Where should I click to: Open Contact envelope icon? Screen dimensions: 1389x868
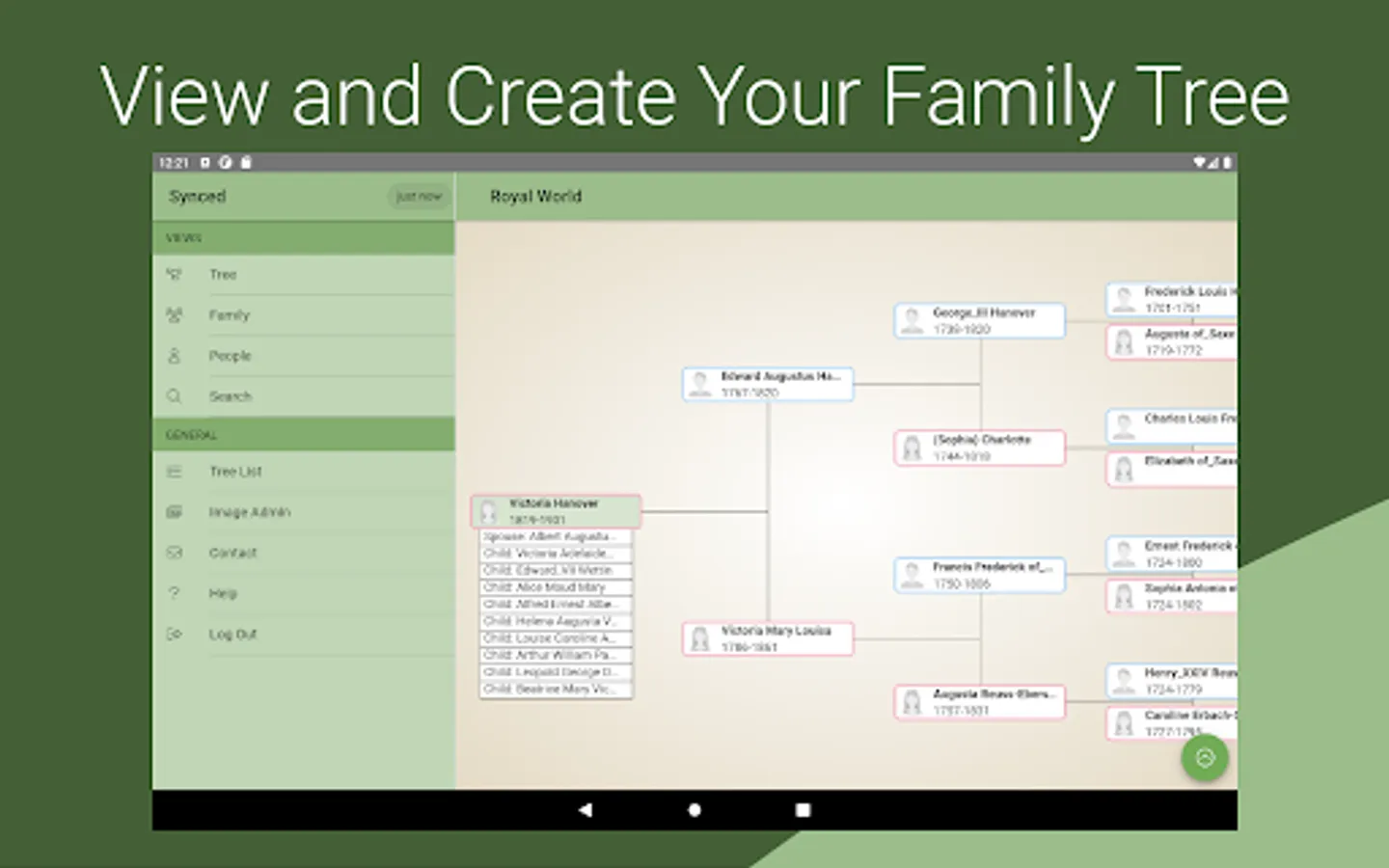pos(175,553)
